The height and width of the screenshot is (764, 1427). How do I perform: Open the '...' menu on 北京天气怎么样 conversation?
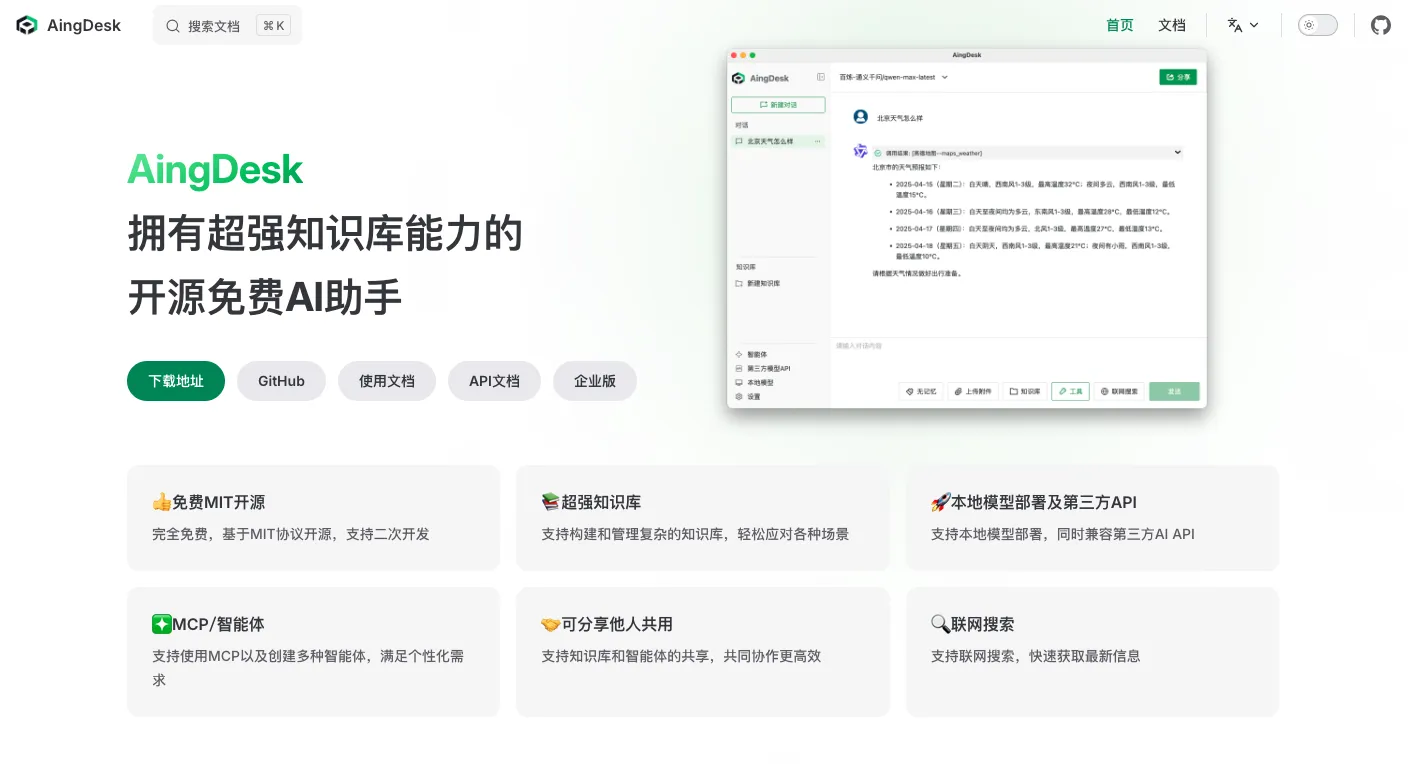click(x=818, y=141)
